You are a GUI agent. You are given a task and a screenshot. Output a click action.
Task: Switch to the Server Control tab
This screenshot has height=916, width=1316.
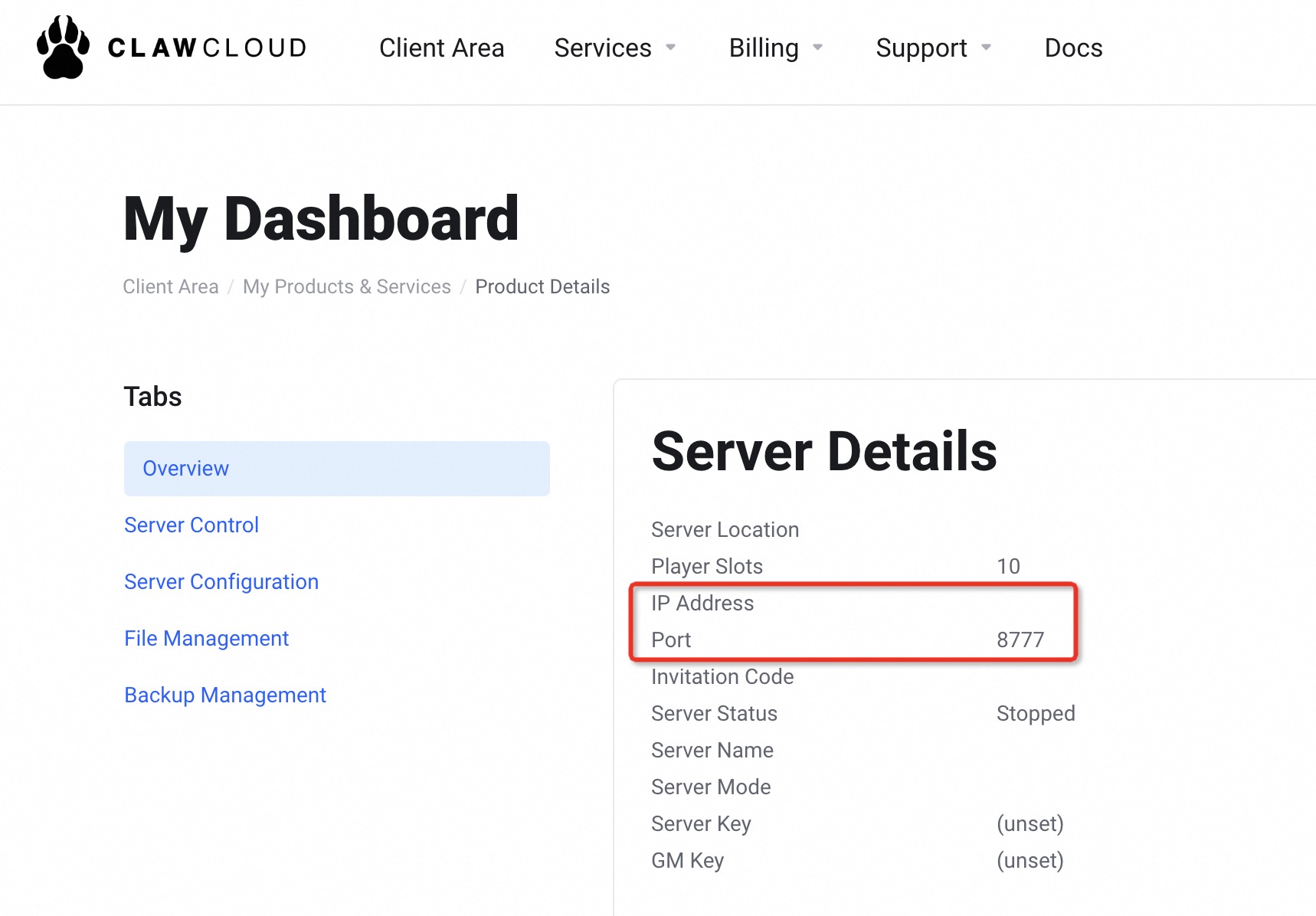coord(192,525)
